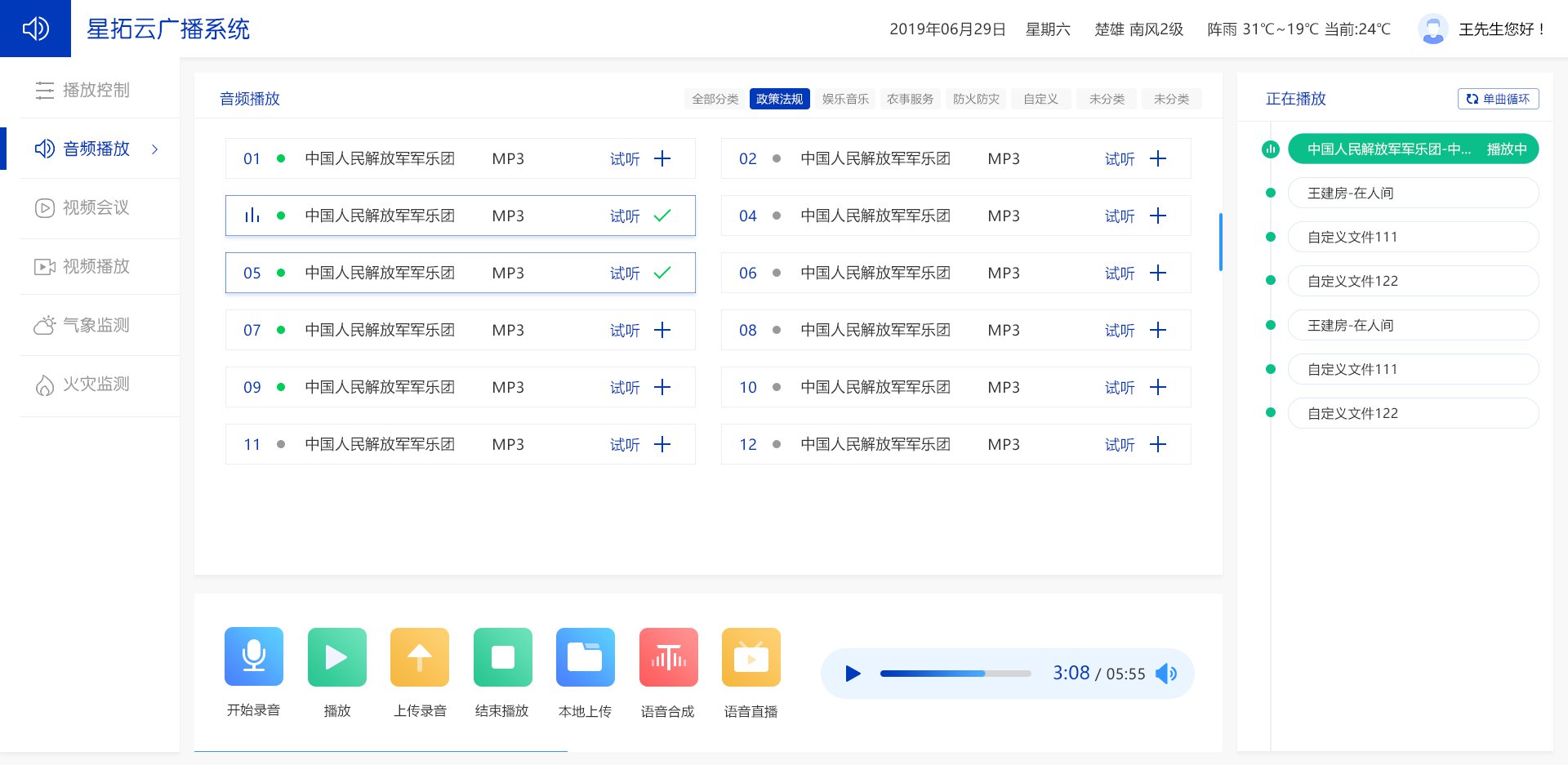Click the equalizer icon in the now-playing list
Screen dimensions: 1568x765
click(x=1270, y=149)
